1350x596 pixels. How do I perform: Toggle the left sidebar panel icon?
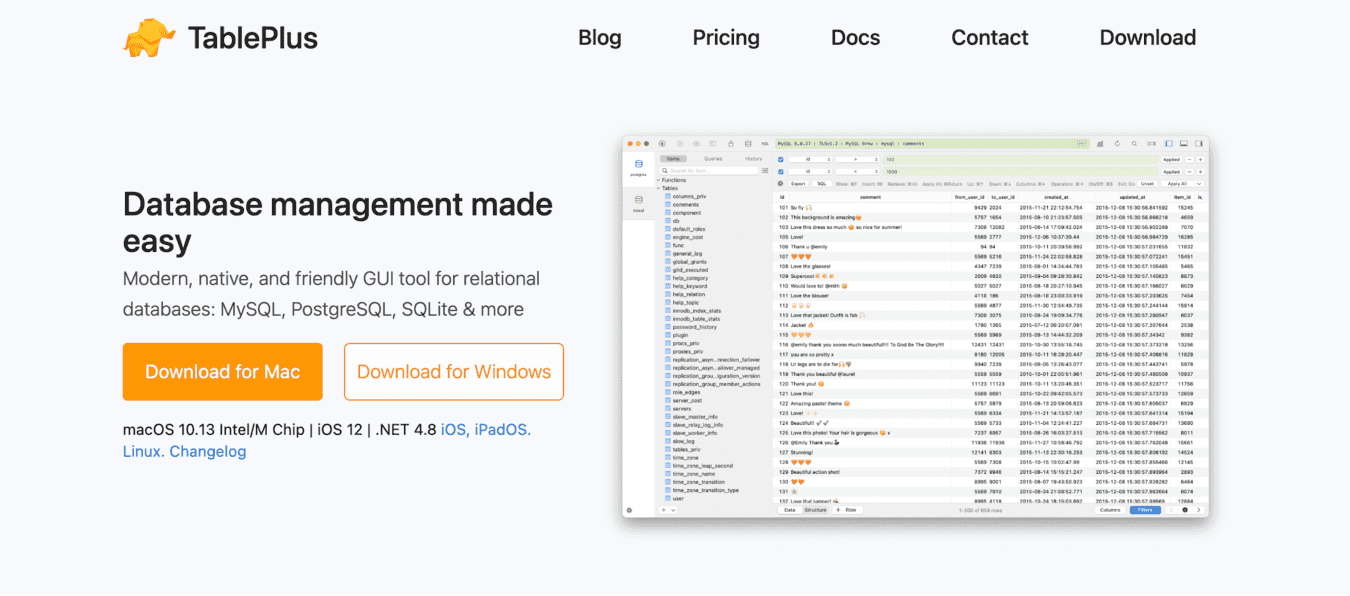point(1167,144)
